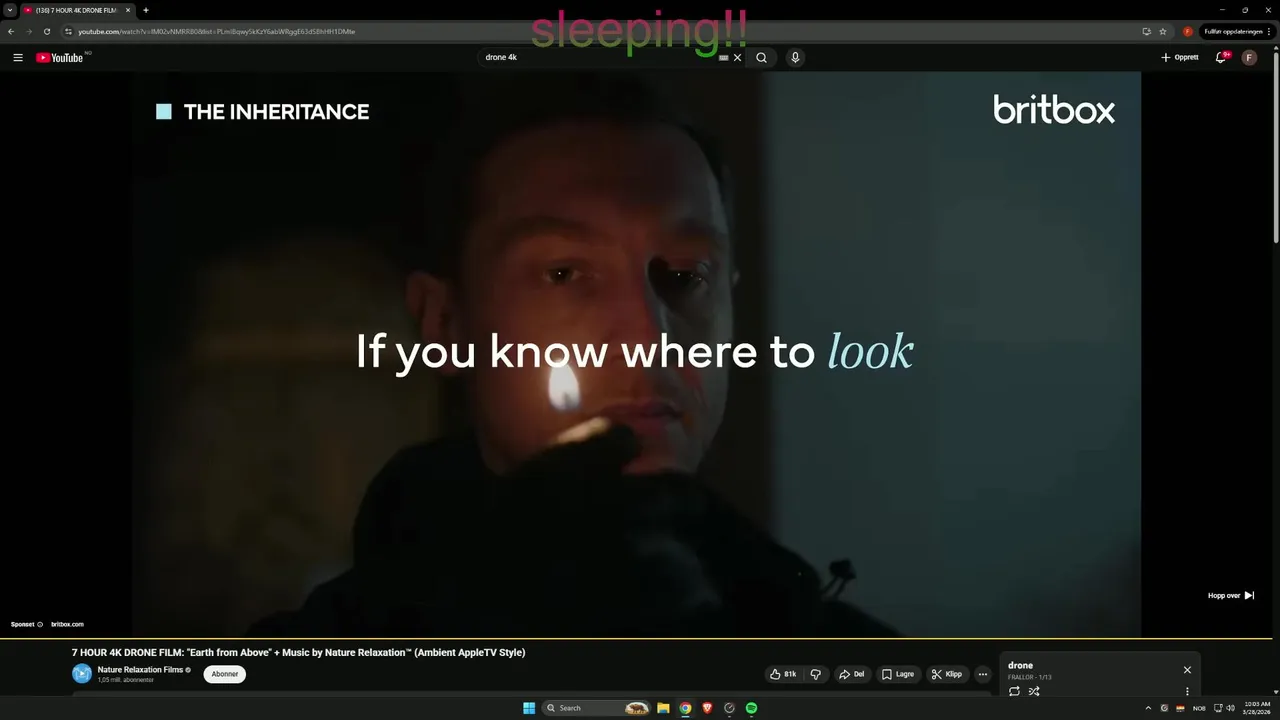This screenshot has width=1280, height=720.
Task: Close the 7 HOUR 4K DRONE FILM tab
Action: pyautogui.click(x=128, y=10)
